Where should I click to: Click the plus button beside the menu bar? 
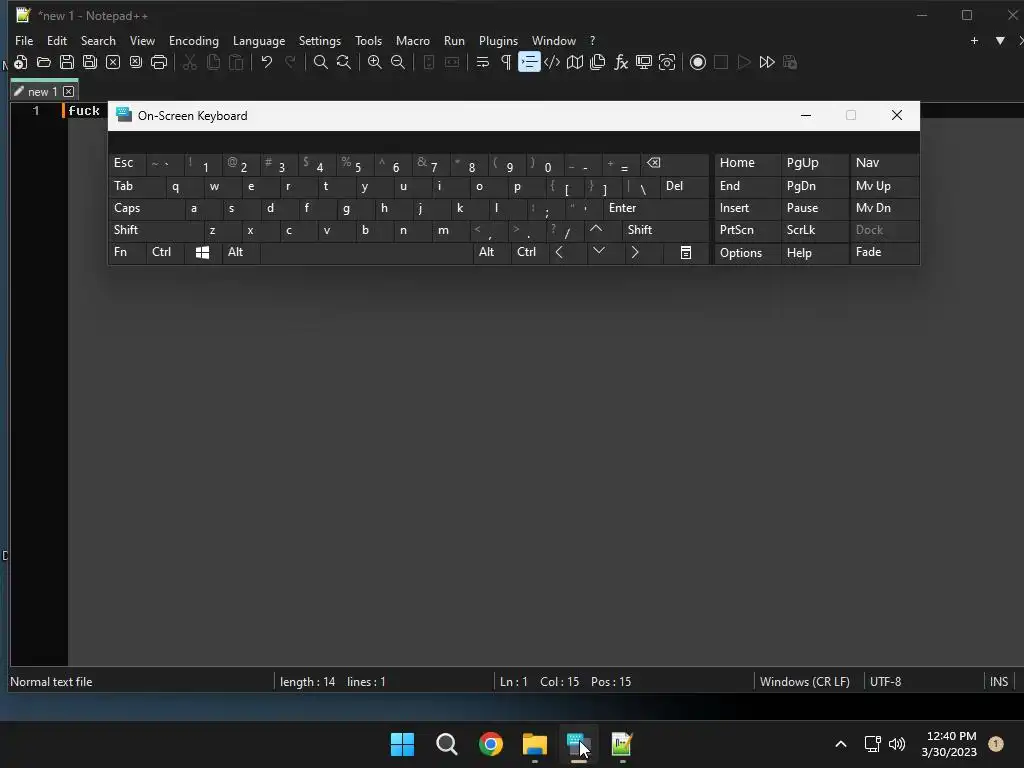pos(974,40)
